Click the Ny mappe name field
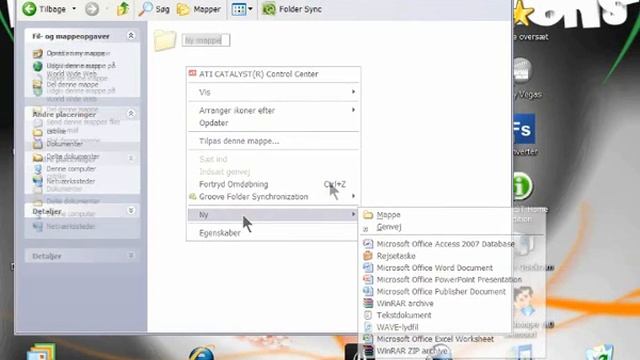The height and width of the screenshot is (360, 640). pyautogui.click(x=206, y=40)
